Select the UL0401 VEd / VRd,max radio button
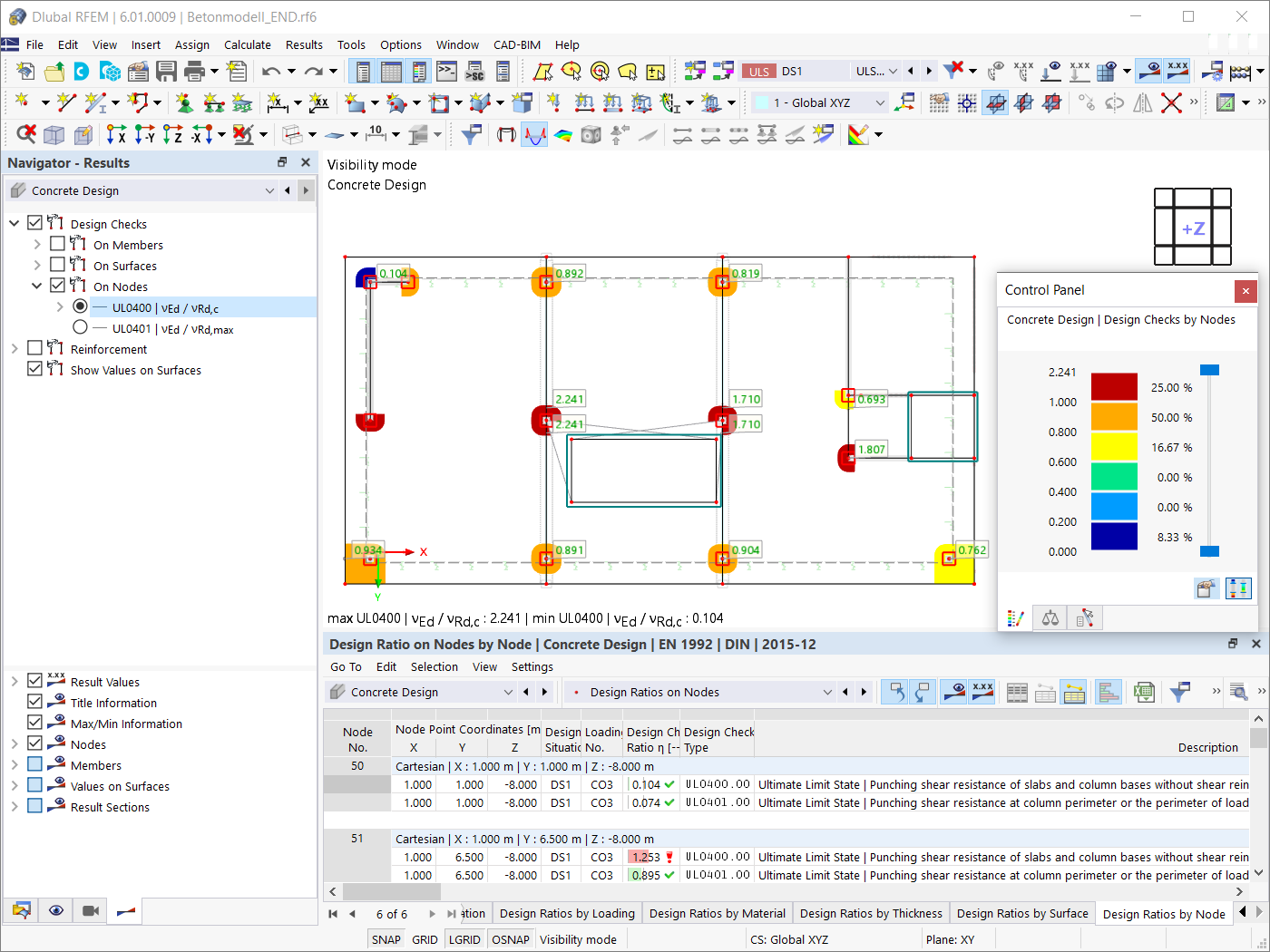Viewport: 1270px width, 952px height. (80, 327)
